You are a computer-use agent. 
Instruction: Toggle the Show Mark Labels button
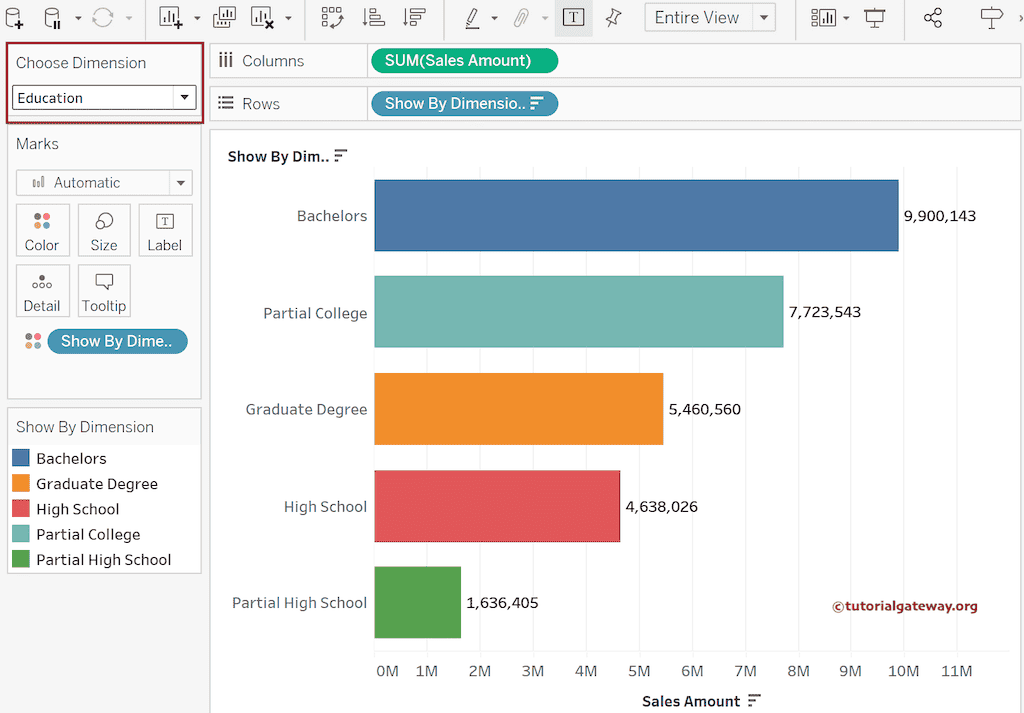click(x=573, y=18)
